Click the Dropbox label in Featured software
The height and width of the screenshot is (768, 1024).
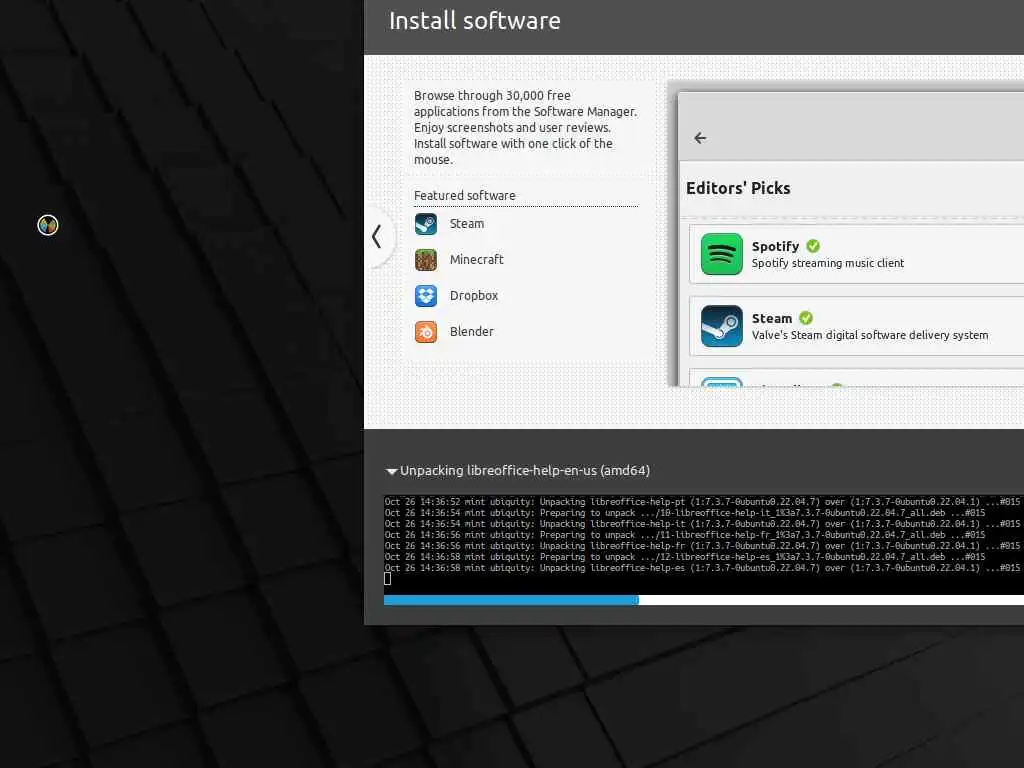(474, 295)
